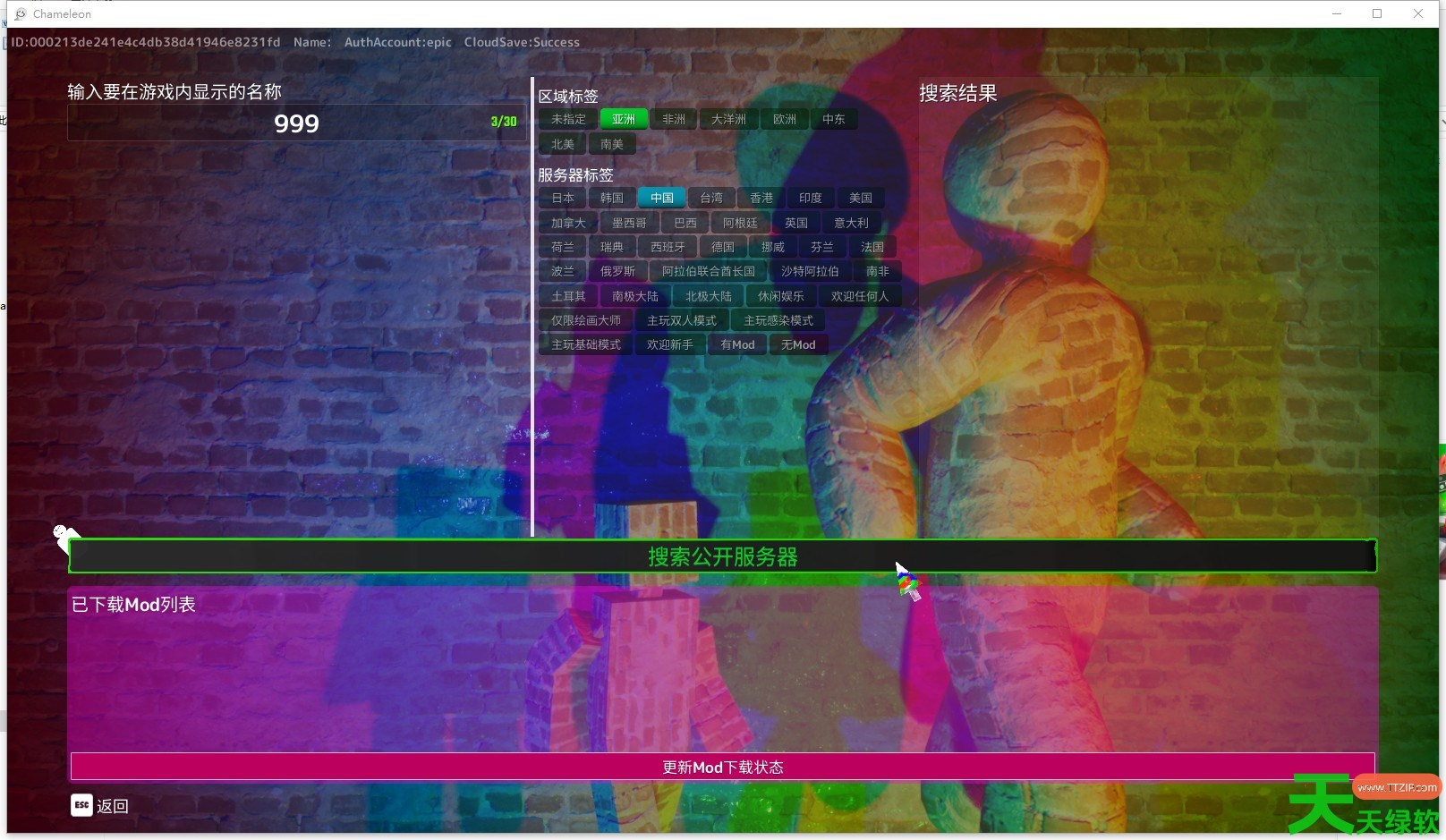Image resolution: width=1446 pixels, height=840 pixels.
Task: Toggle the 南极大陆 server tag
Action: pyautogui.click(x=635, y=296)
